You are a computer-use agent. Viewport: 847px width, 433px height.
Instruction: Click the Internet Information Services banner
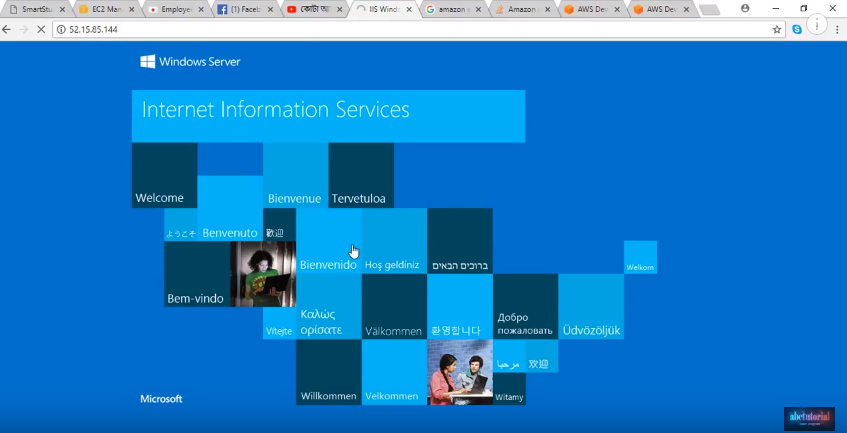point(328,116)
